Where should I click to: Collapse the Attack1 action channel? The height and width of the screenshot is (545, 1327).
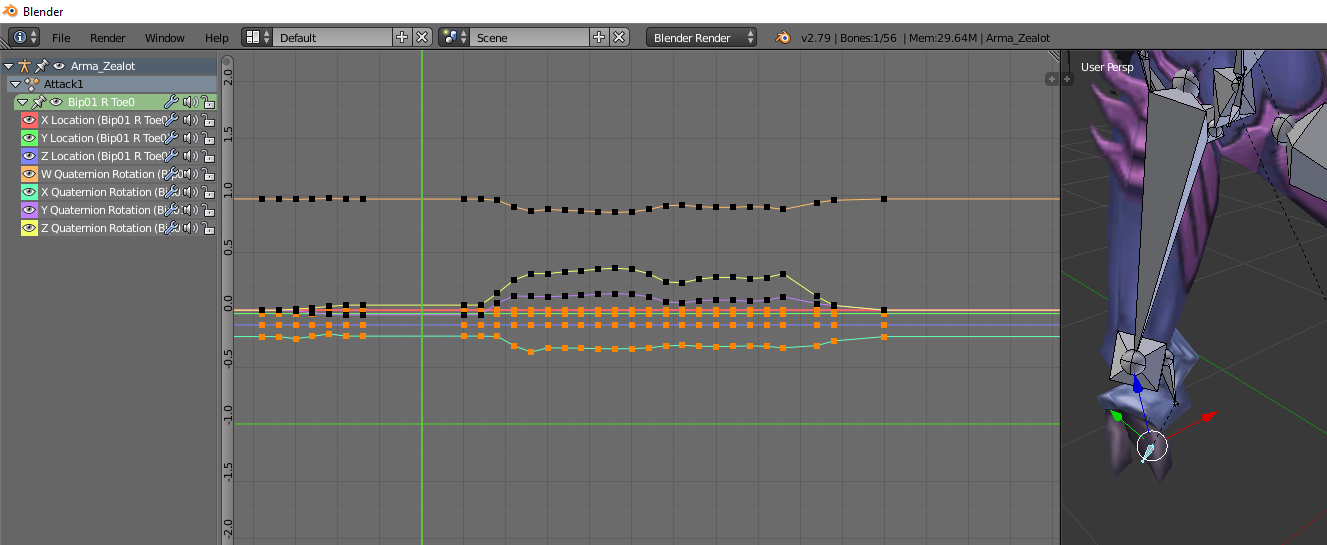[x=15, y=84]
